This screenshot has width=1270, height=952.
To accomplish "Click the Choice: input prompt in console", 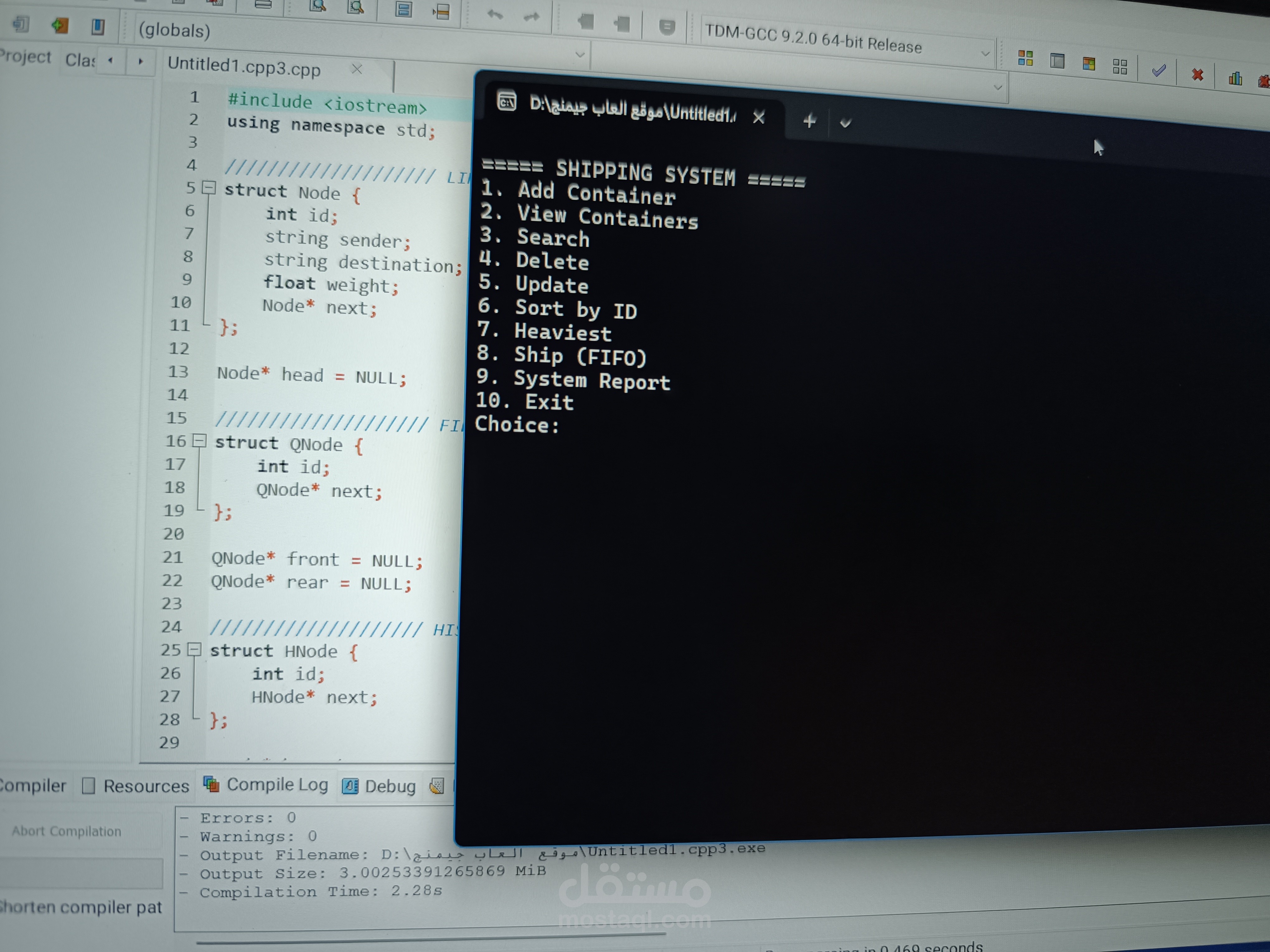I will pyautogui.click(x=517, y=425).
